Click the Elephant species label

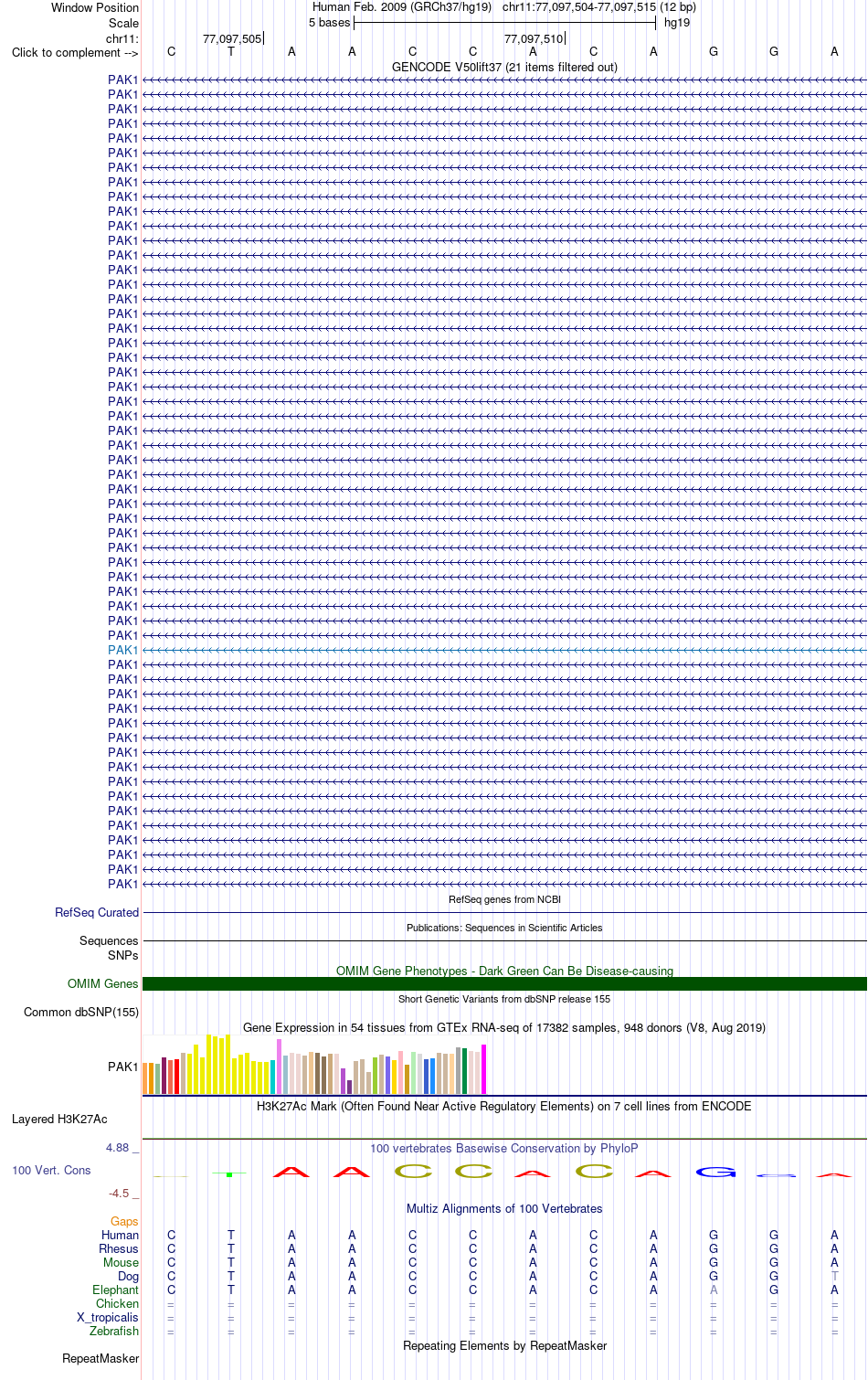click(116, 1290)
